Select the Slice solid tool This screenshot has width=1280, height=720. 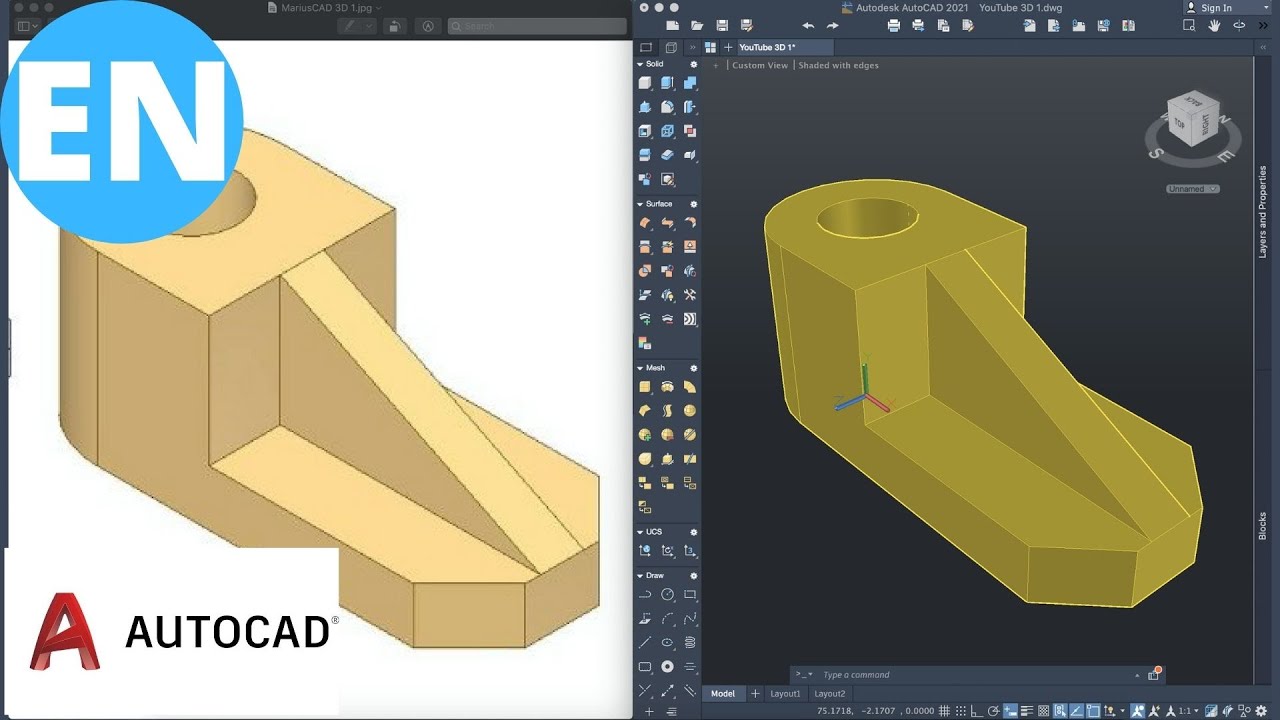pos(644,154)
